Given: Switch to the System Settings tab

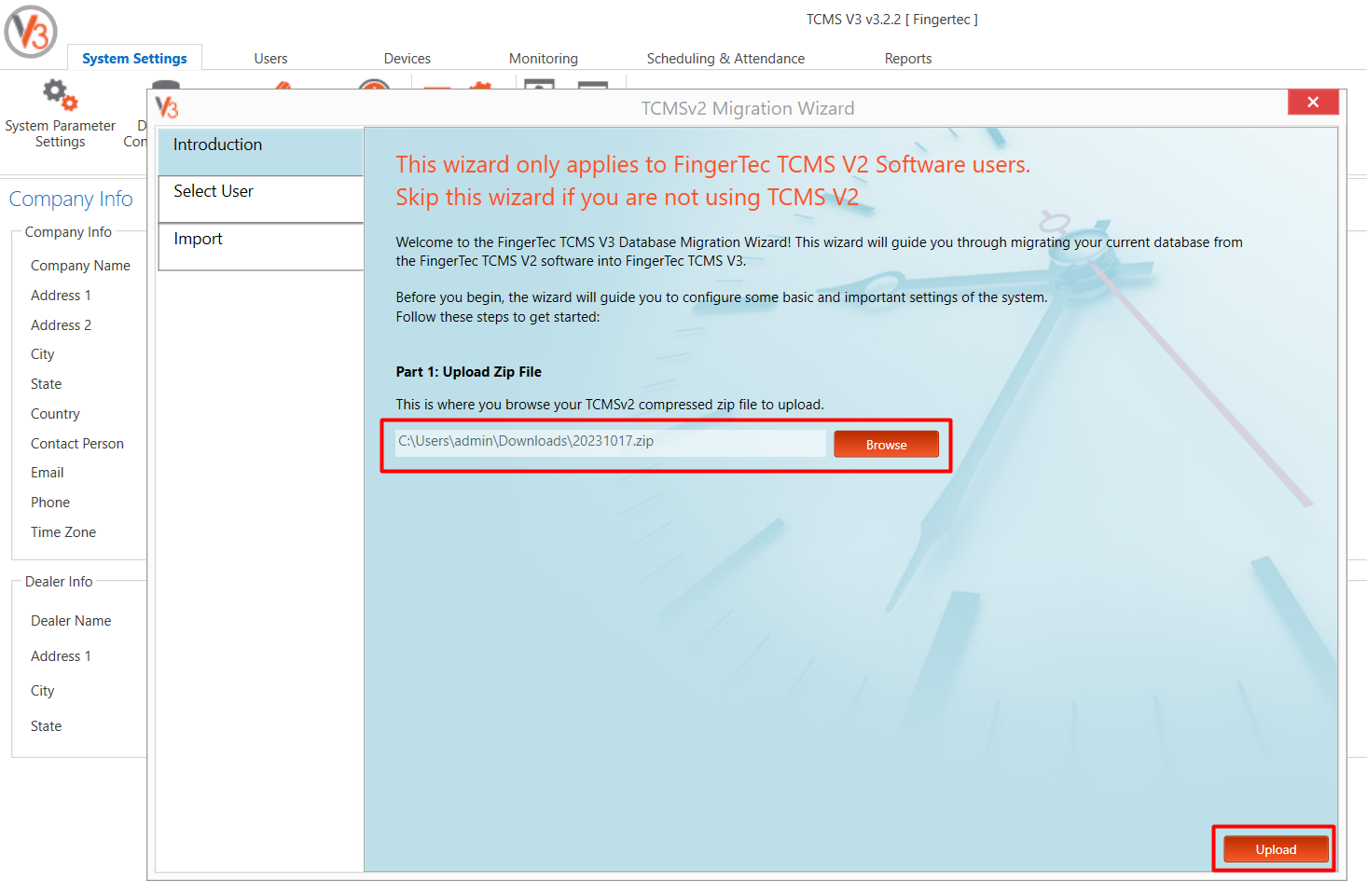Looking at the screenshot, I should click(134, 58).
